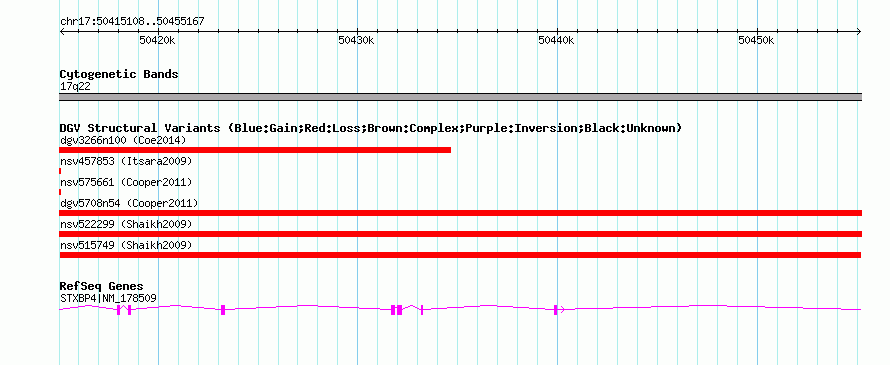Click the 50440k ruler tick label
Viewport: 890px width, 365px height.
tap(556, 40)
